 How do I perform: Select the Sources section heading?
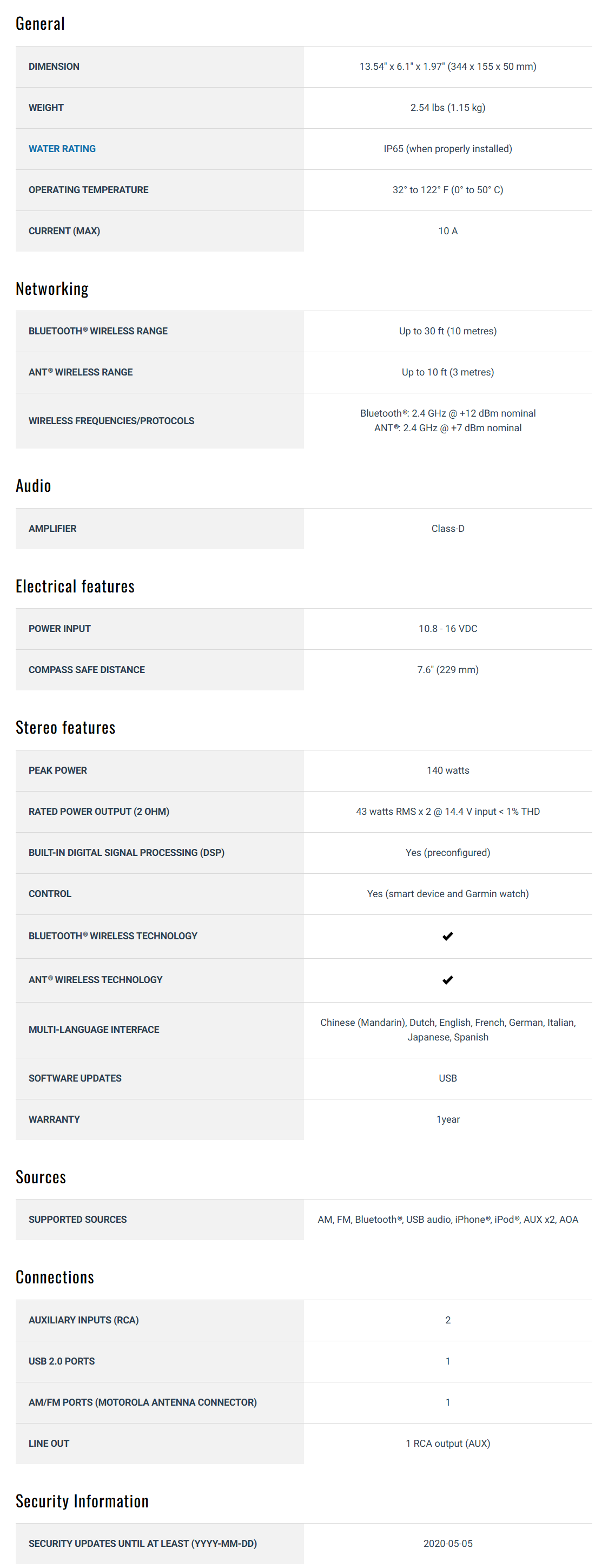click(41, 1177)
